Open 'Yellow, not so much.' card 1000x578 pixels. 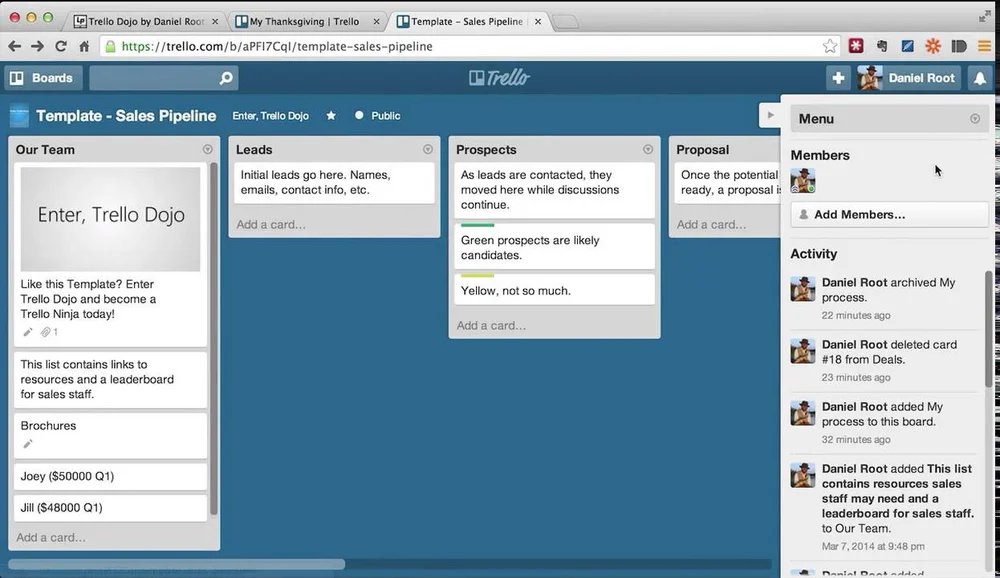(554, 288)
